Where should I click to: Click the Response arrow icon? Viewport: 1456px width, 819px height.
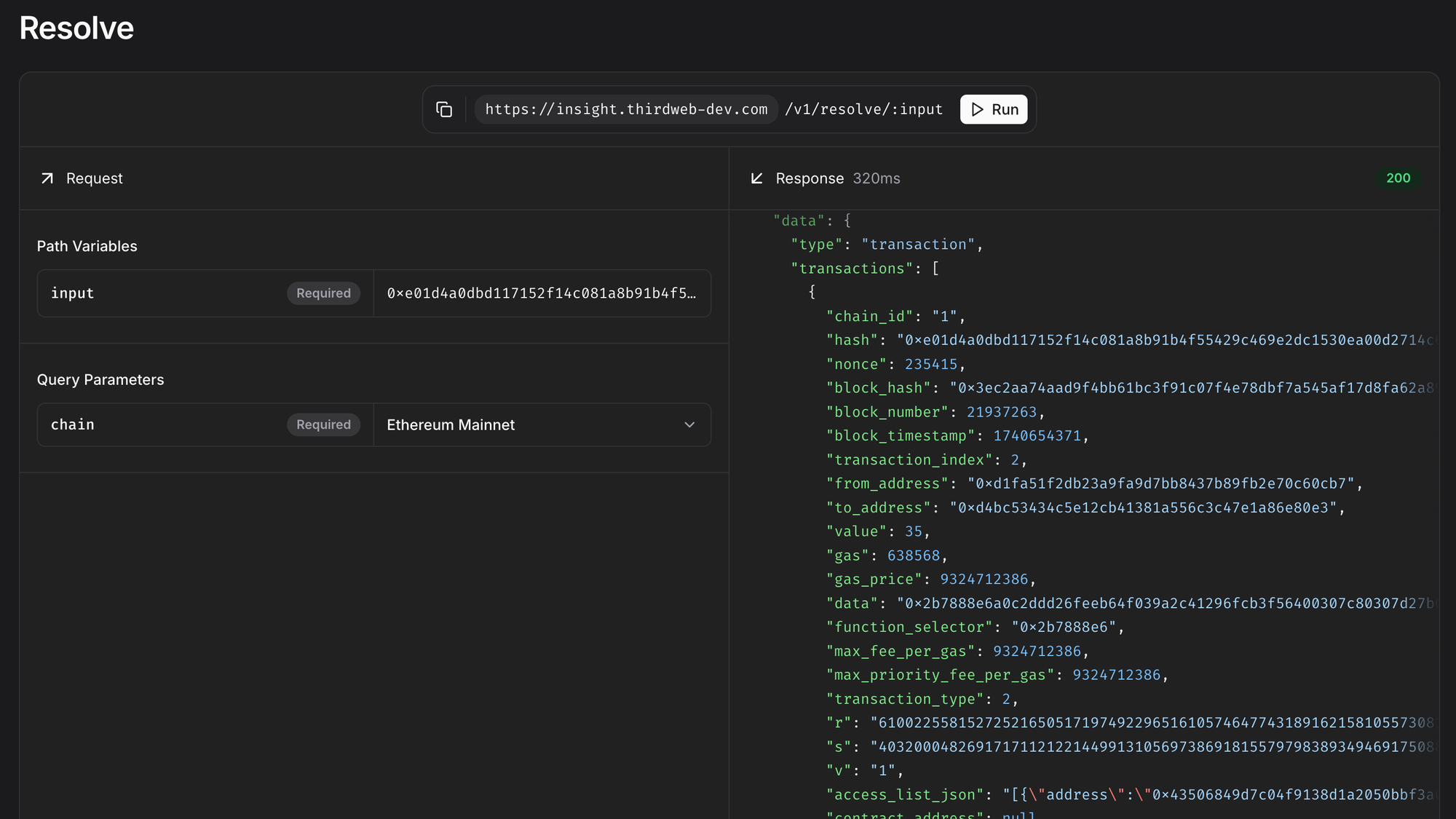click(757, 178)
